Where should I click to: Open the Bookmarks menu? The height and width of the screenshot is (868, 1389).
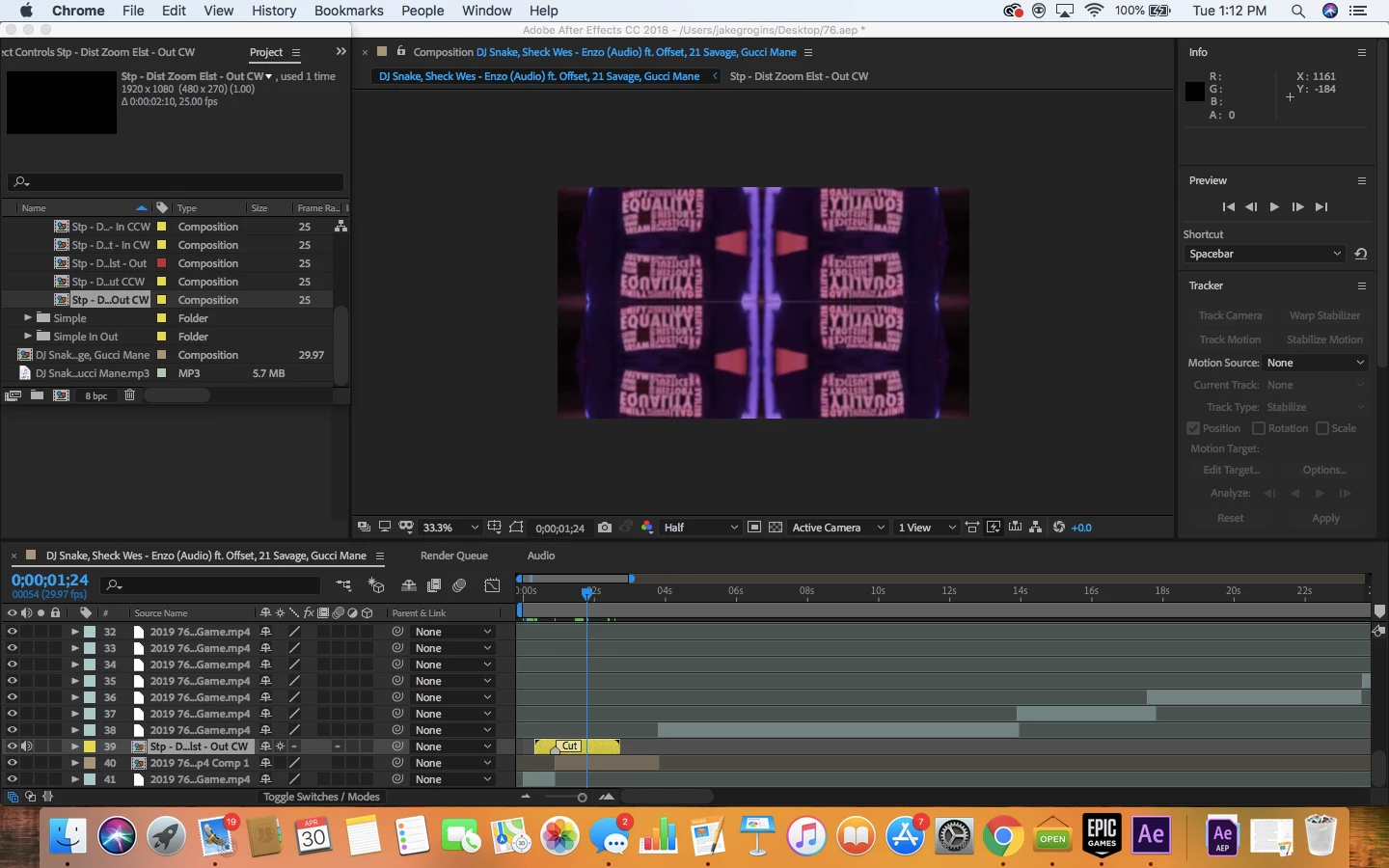(x=348, y=11)
